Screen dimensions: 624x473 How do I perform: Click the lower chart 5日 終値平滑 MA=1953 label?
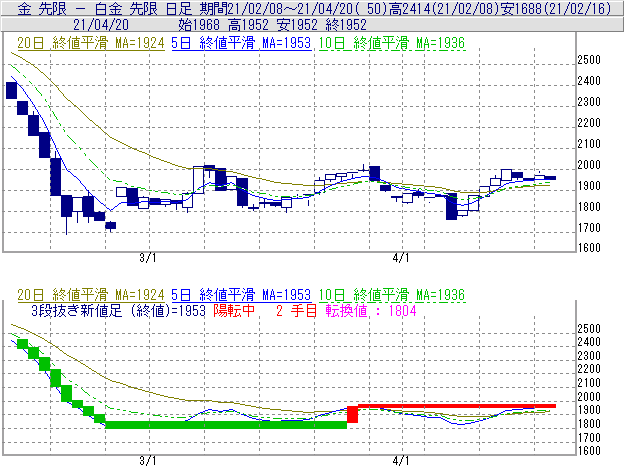[x=241, y=295]
